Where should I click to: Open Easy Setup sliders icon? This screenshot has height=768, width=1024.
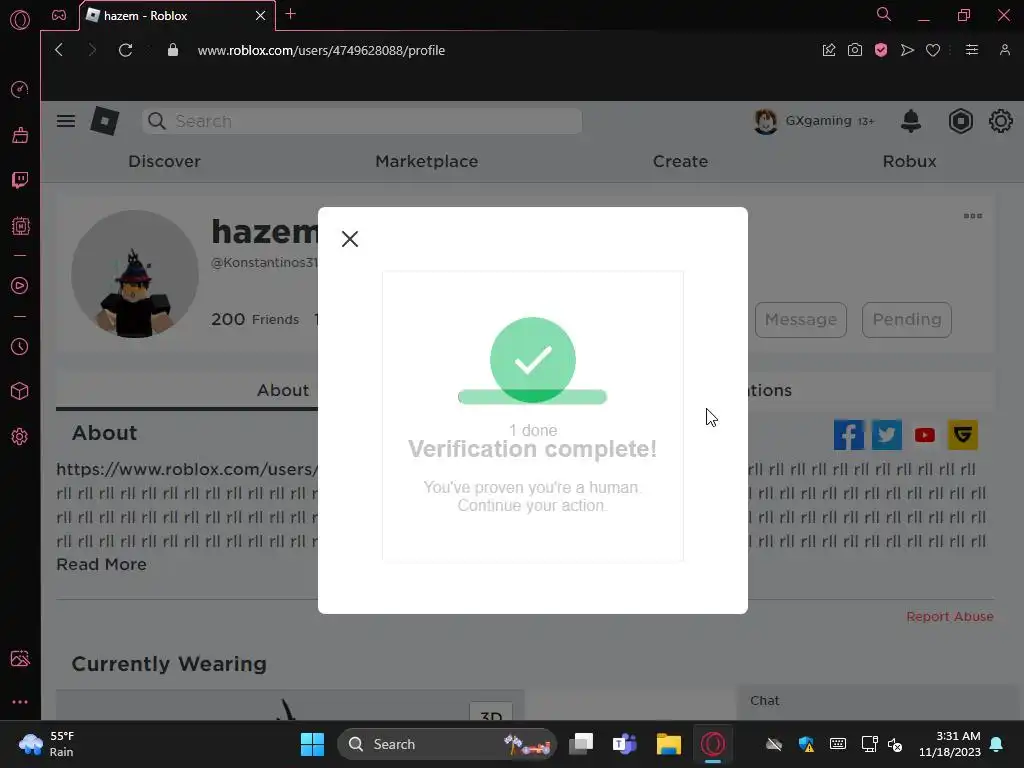tap(972, 50)
